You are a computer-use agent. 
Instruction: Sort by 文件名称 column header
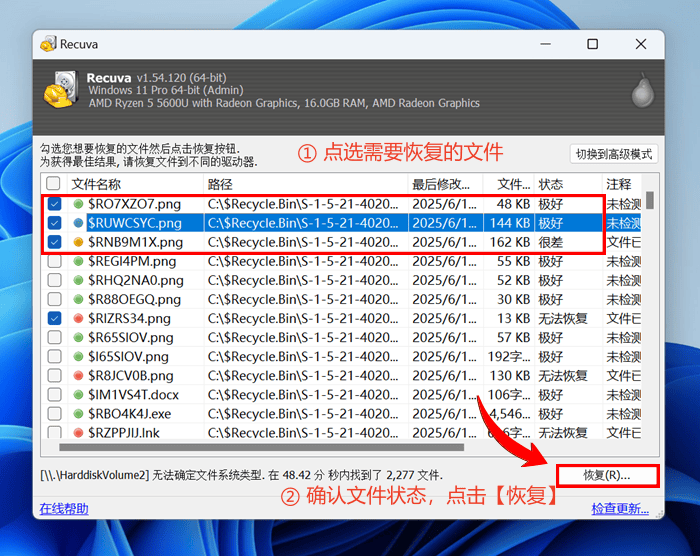pyautogui.click(x=135, y=184)
